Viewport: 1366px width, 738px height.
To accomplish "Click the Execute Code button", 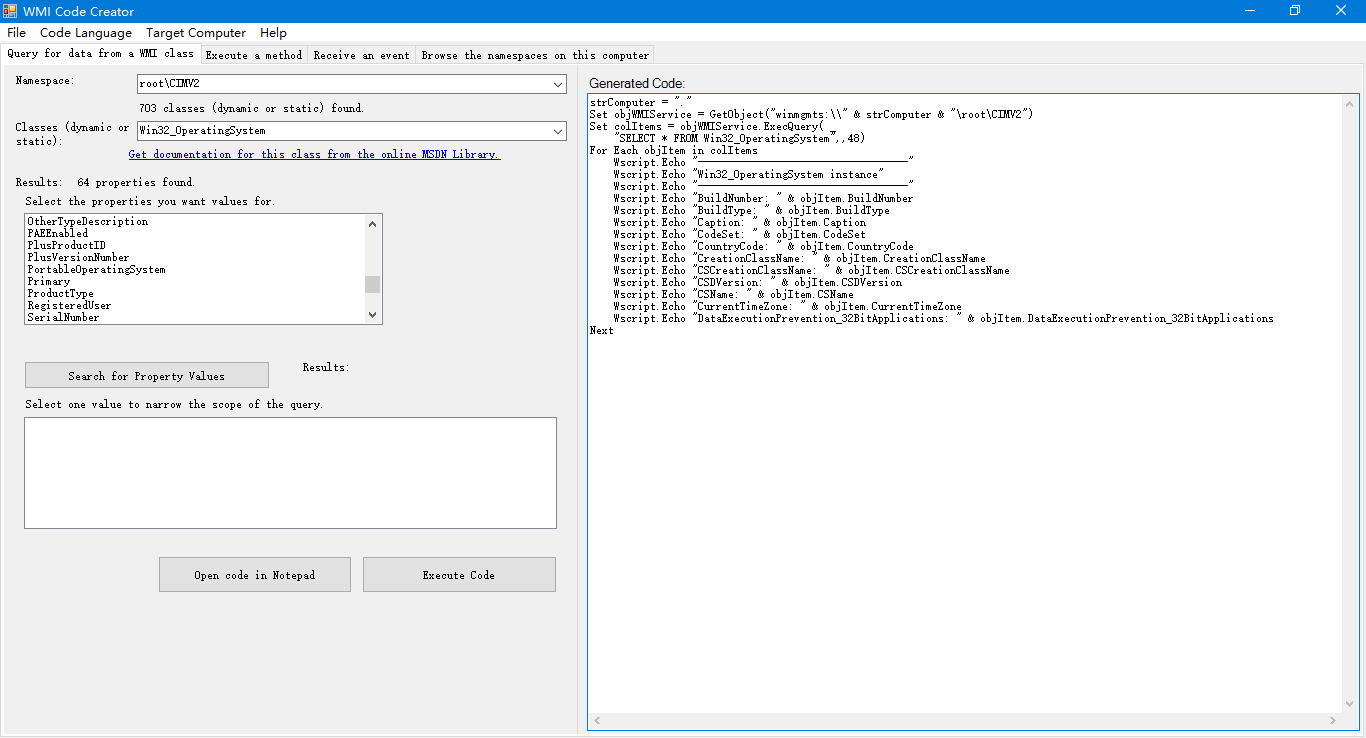I will [458, 574].
